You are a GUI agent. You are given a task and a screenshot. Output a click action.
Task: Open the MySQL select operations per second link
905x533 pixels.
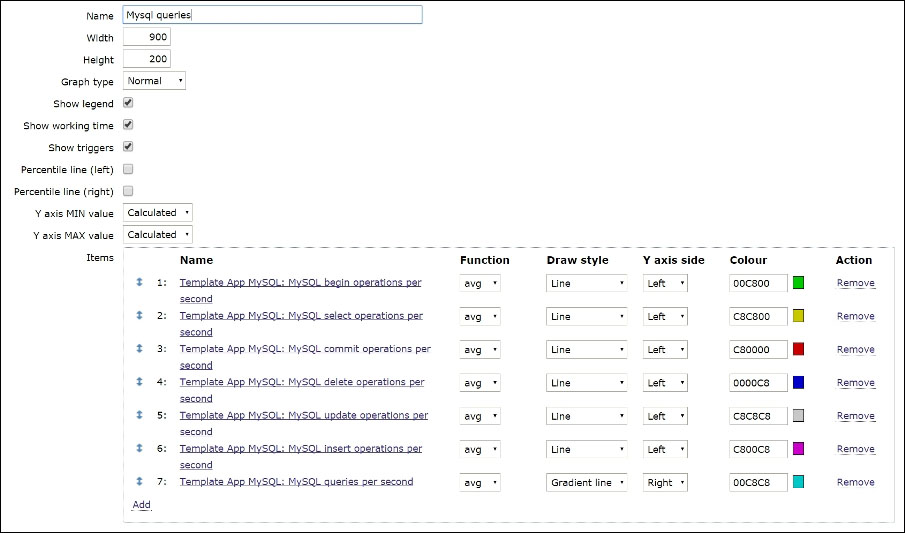click(x=301, y=316)
